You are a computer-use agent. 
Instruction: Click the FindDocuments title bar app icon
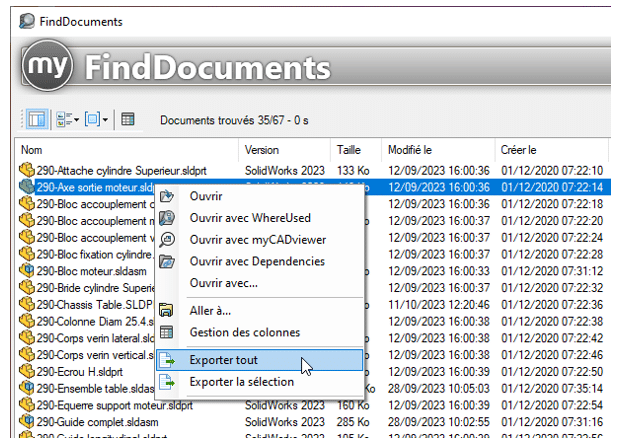(x=27, y=21)
